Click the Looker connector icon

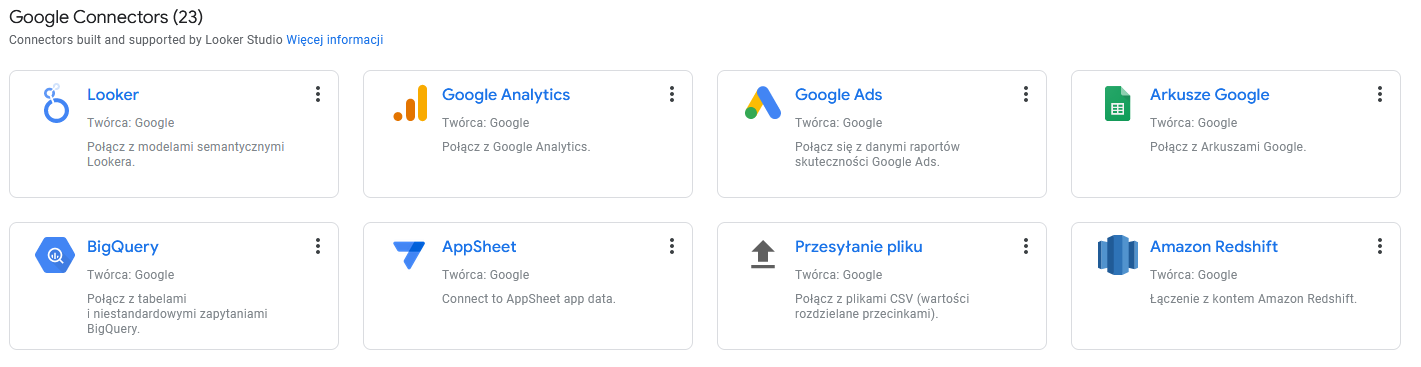(55, 104)
